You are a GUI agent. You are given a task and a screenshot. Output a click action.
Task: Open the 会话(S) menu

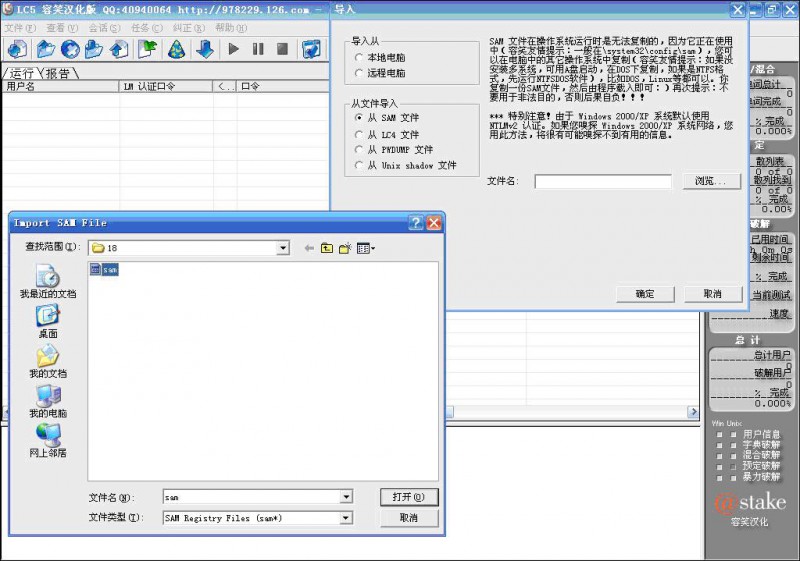(105, 28)
